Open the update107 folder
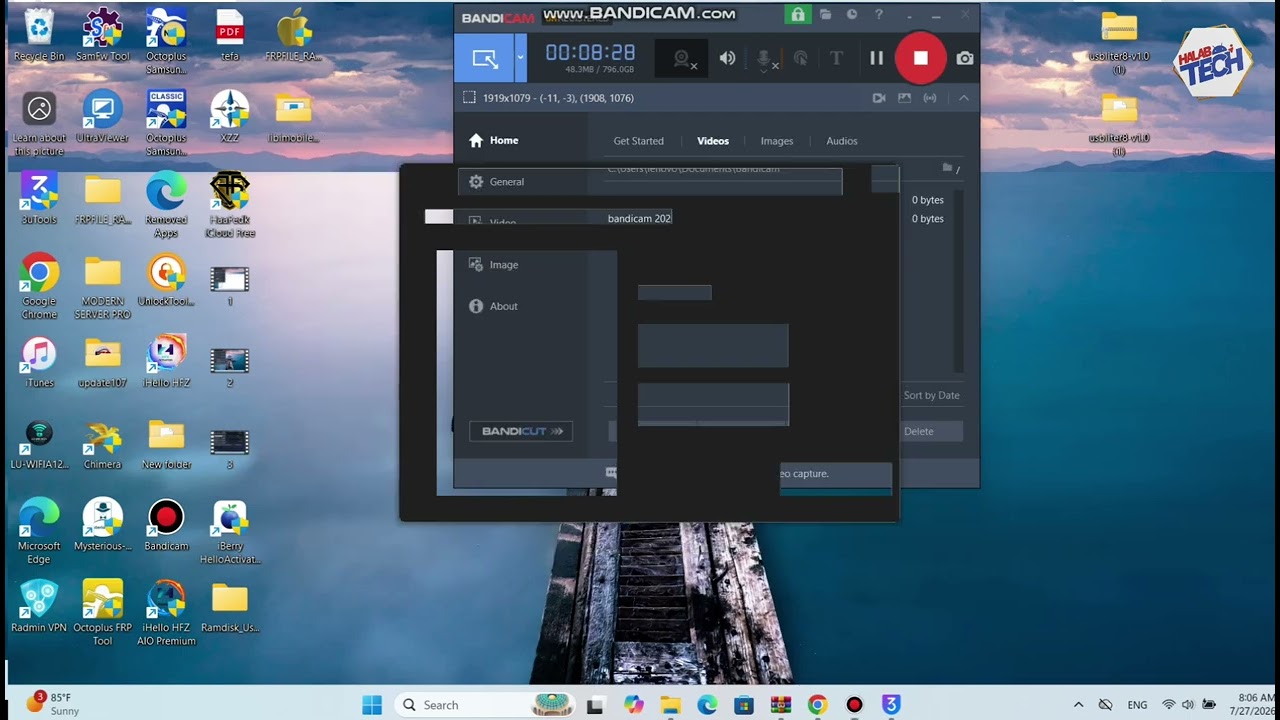The width and height of the screenshot is (1280, 720). (x=102, y=362)
